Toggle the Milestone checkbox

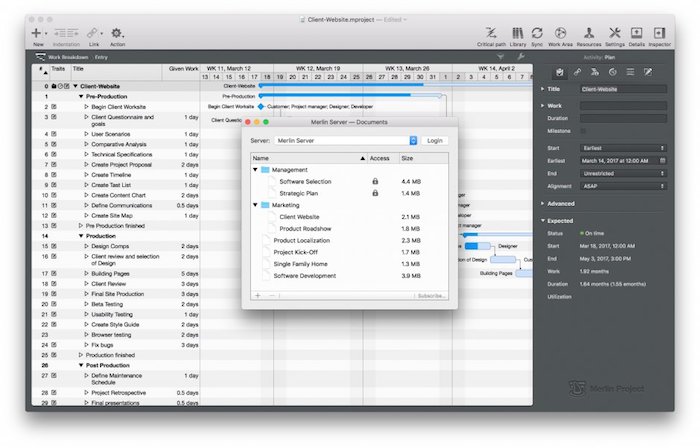tap(583, 131)
